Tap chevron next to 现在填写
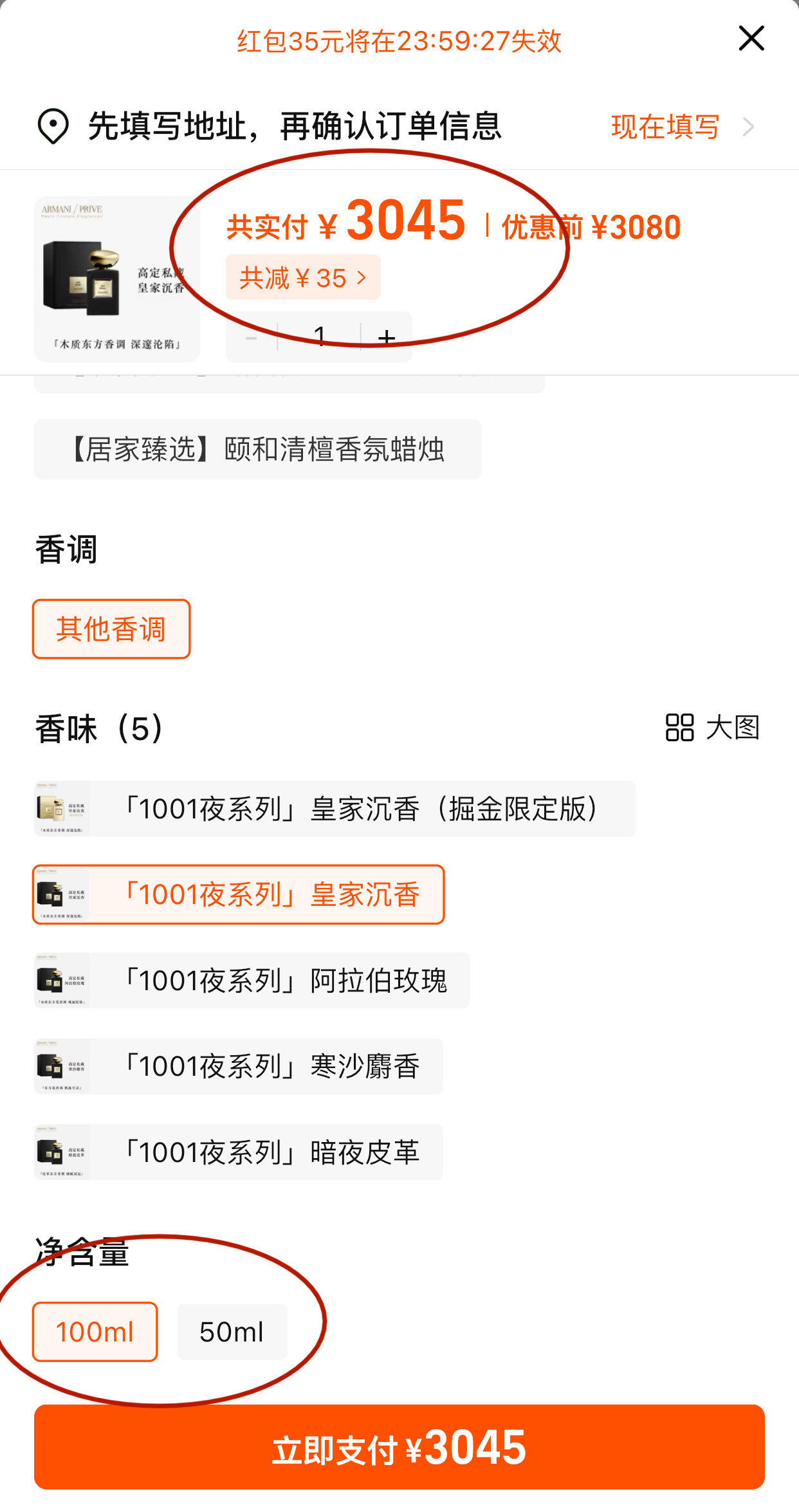799x1512 pixels. [748, 127]
